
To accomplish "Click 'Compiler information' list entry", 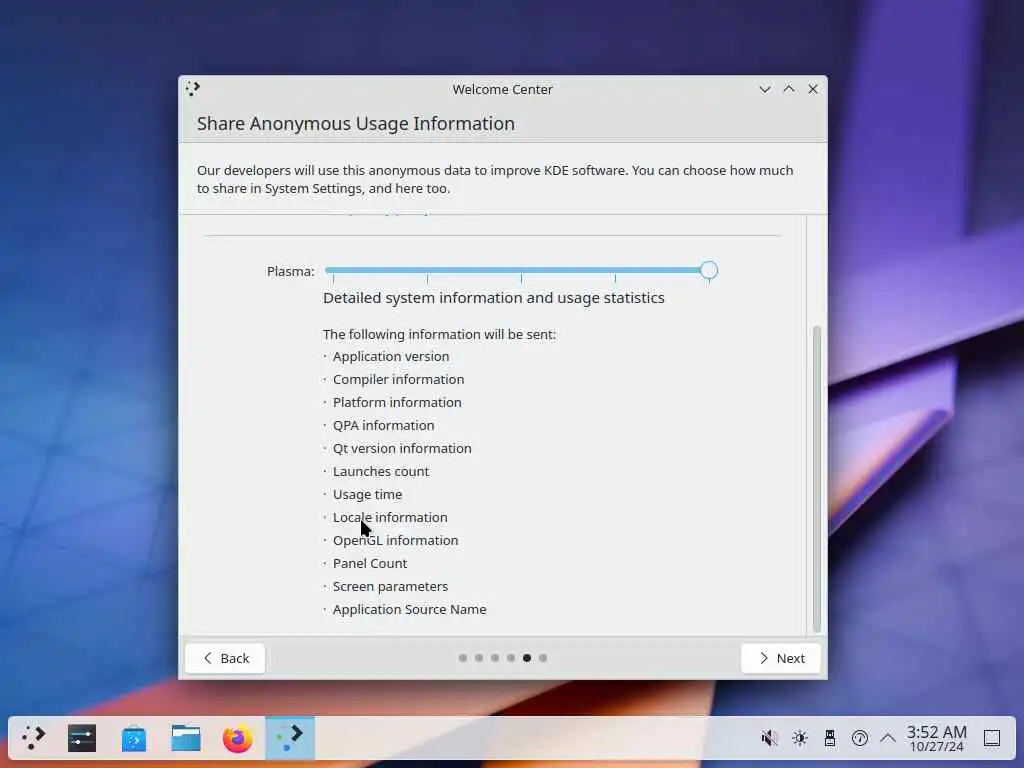I will (x=398, y=379).
